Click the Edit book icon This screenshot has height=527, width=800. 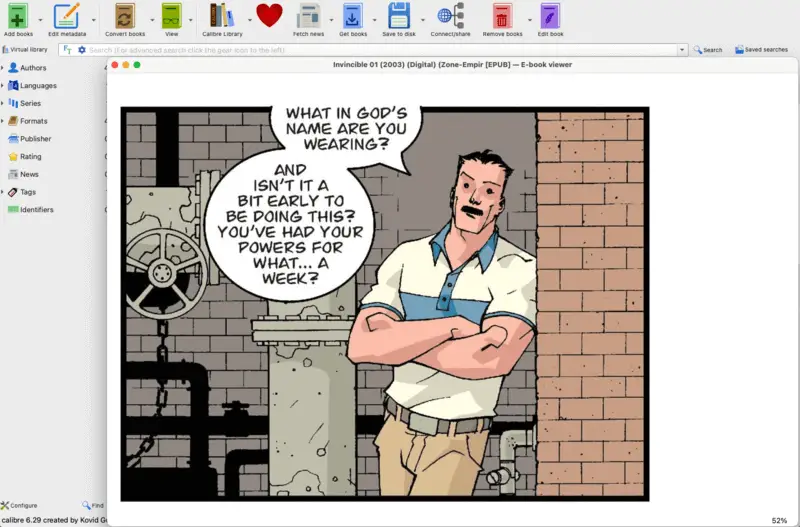[550, 16]
